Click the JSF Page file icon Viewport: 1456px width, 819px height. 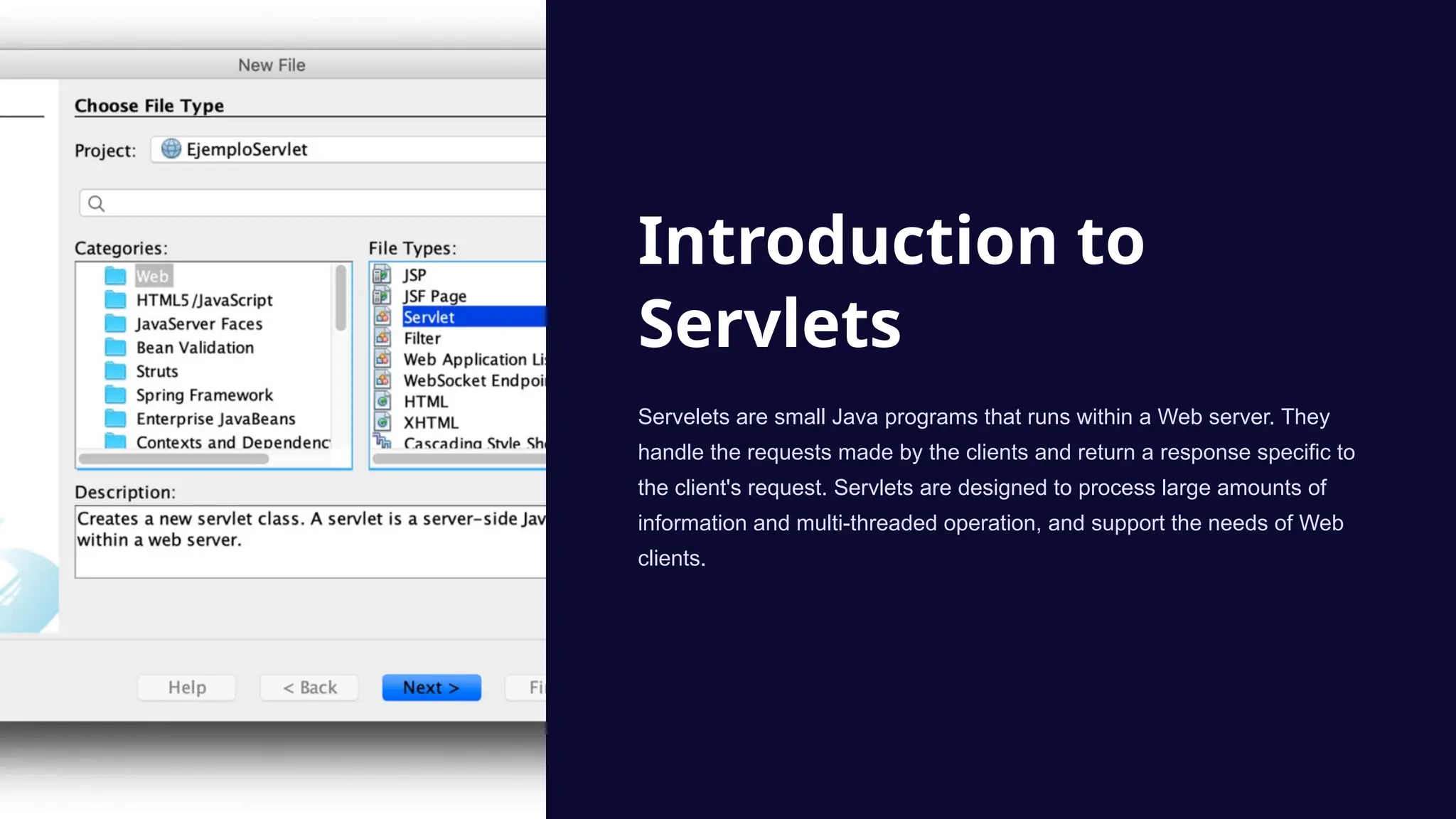pos(382,296)
